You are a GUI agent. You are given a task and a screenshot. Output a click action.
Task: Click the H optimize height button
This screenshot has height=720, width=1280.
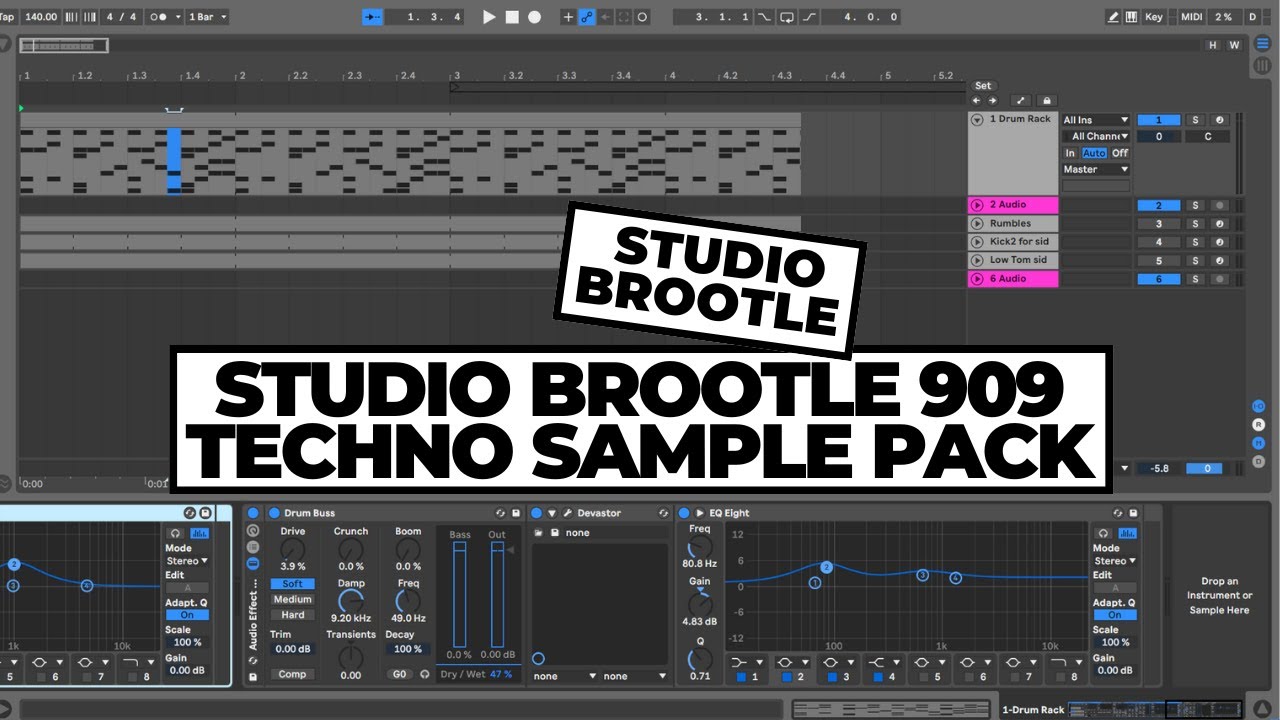pyautogui.click(x=1214, y=45)
